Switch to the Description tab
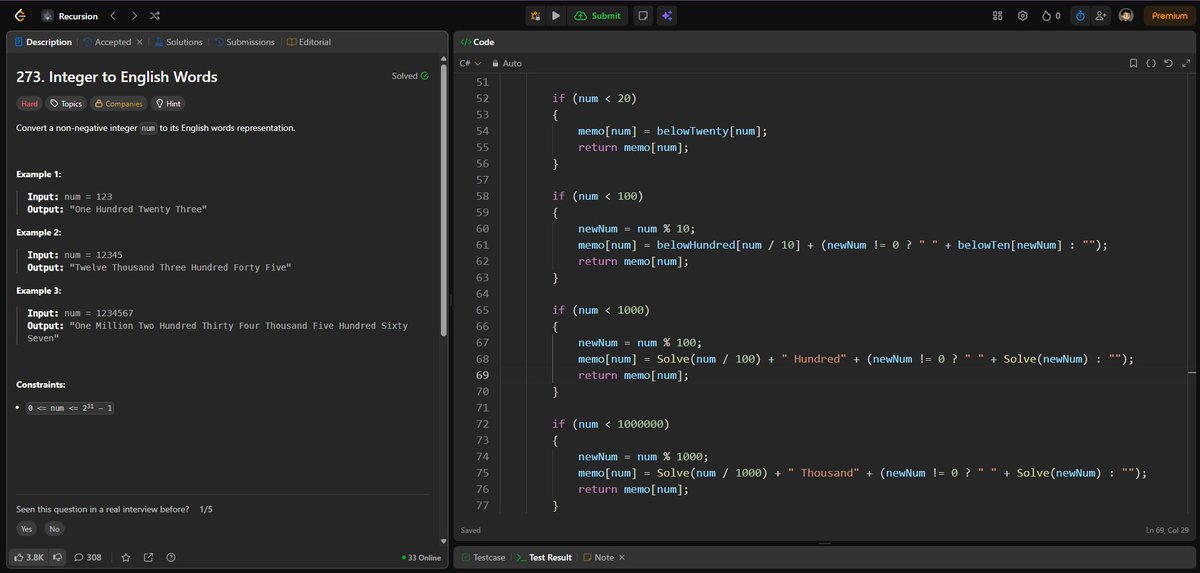1200x573 pixels. 43,42
